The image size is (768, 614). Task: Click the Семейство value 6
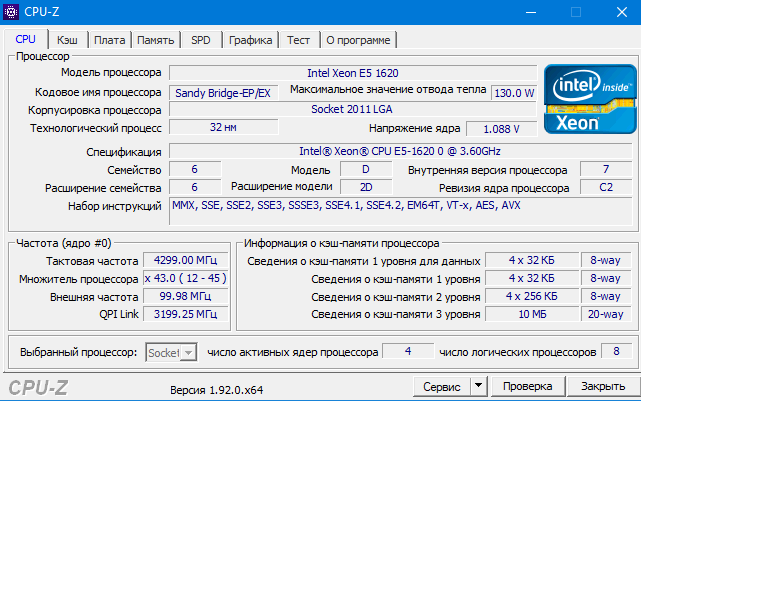[x=194, y=169]
